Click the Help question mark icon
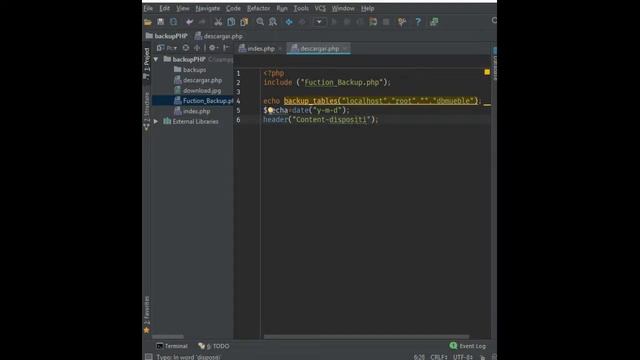The image size is (640, 360). [x=418, y=22]
